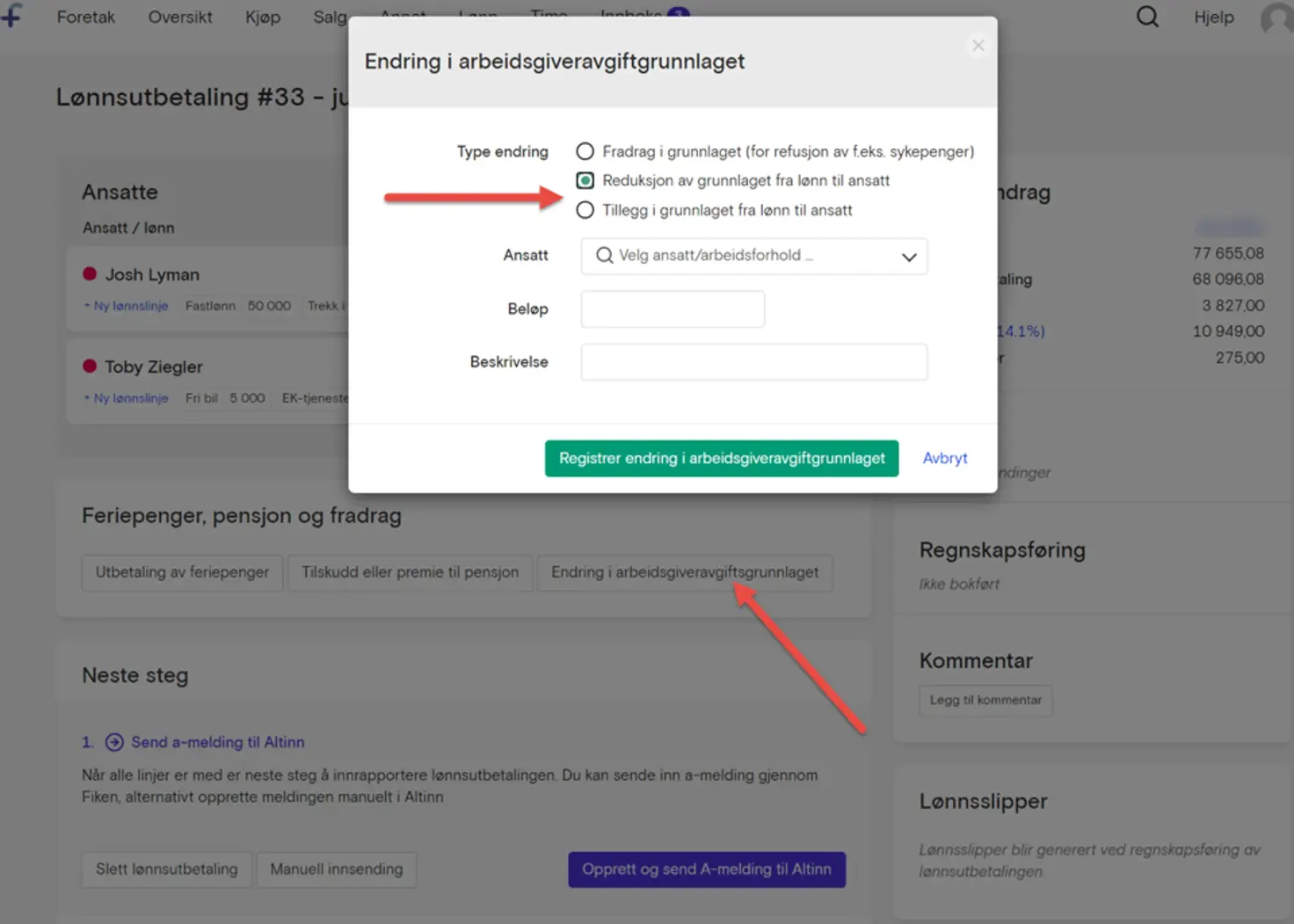Select the Tillegg i grunnlaget option
This screenshot has width=1294, height=924.
pos(585,209)
